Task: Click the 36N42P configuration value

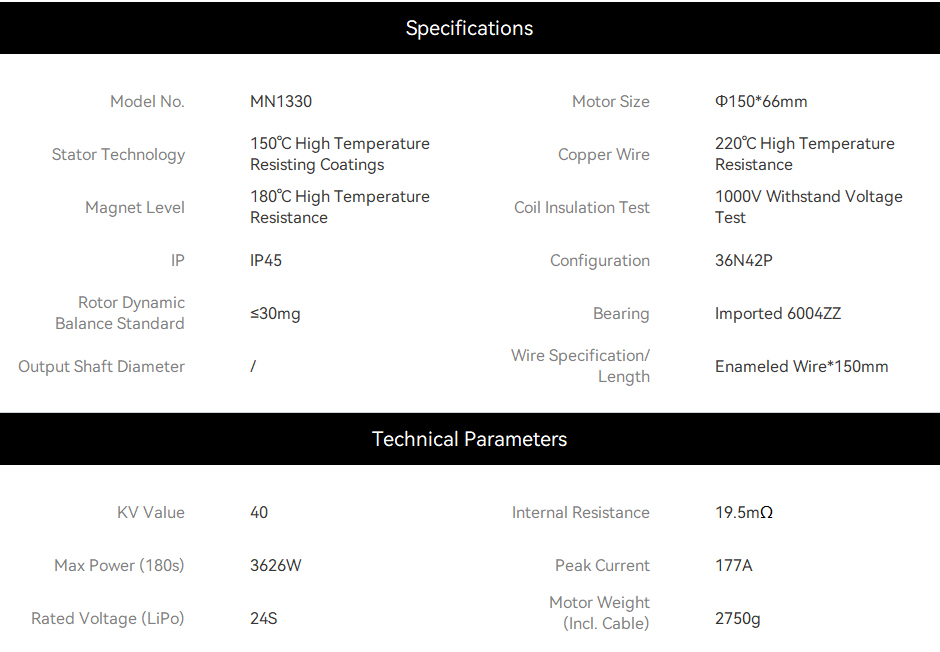Action: tap(743, 260)
